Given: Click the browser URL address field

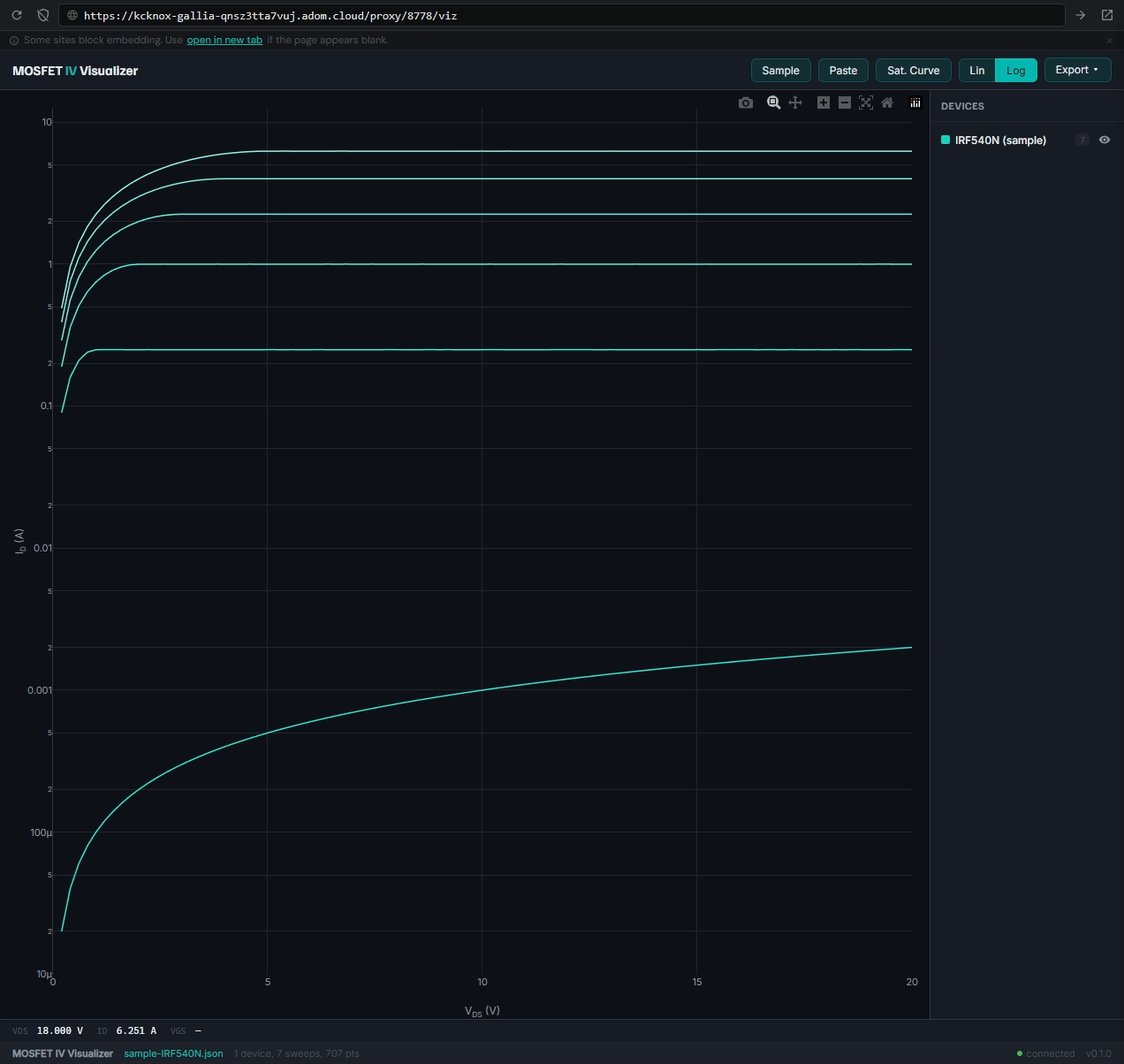Looking at the screenshot, I should click(562, 15).
